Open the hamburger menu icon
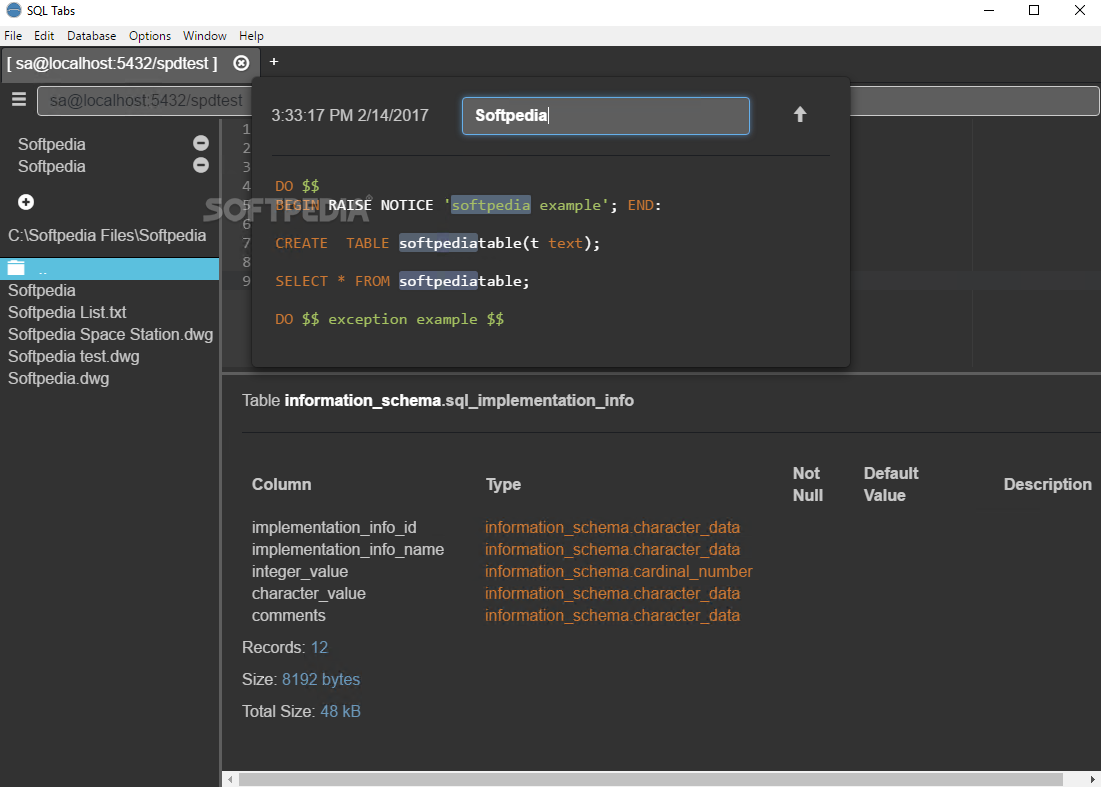Image resolution: width=1101 pixels, height=787 pixels. point(19,99)
